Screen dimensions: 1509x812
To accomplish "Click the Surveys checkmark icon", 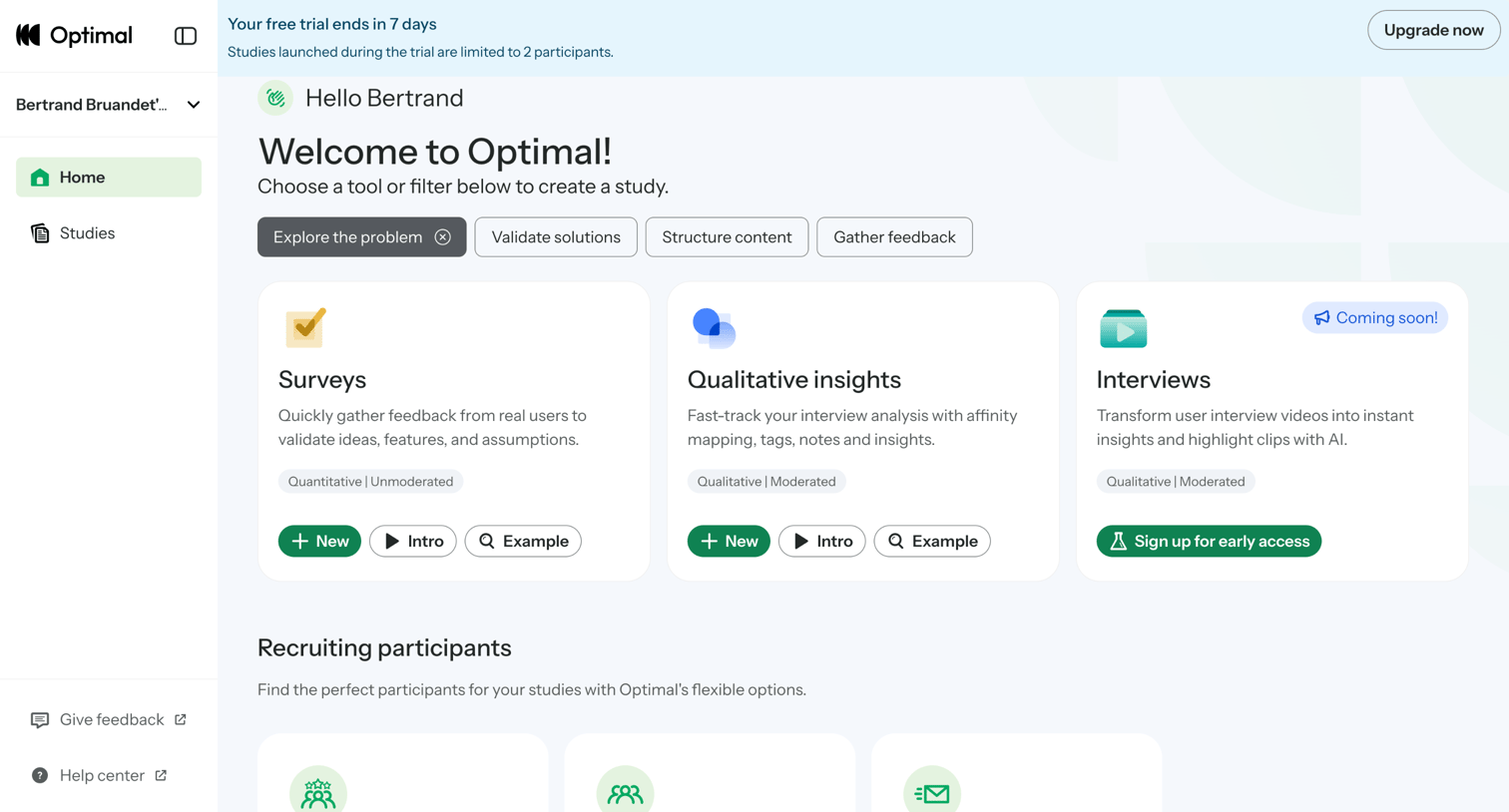I will click(x=306, y=327).
